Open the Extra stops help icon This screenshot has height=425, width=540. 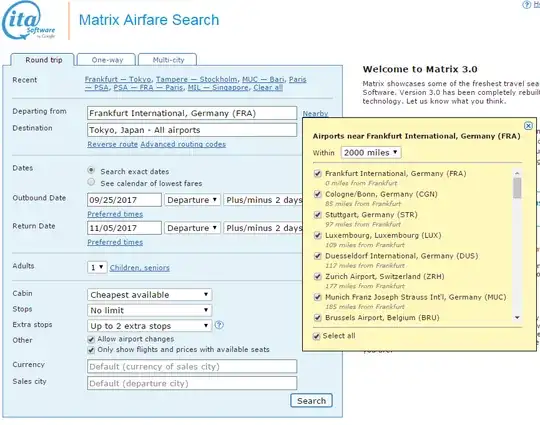(x=219, y=325)
